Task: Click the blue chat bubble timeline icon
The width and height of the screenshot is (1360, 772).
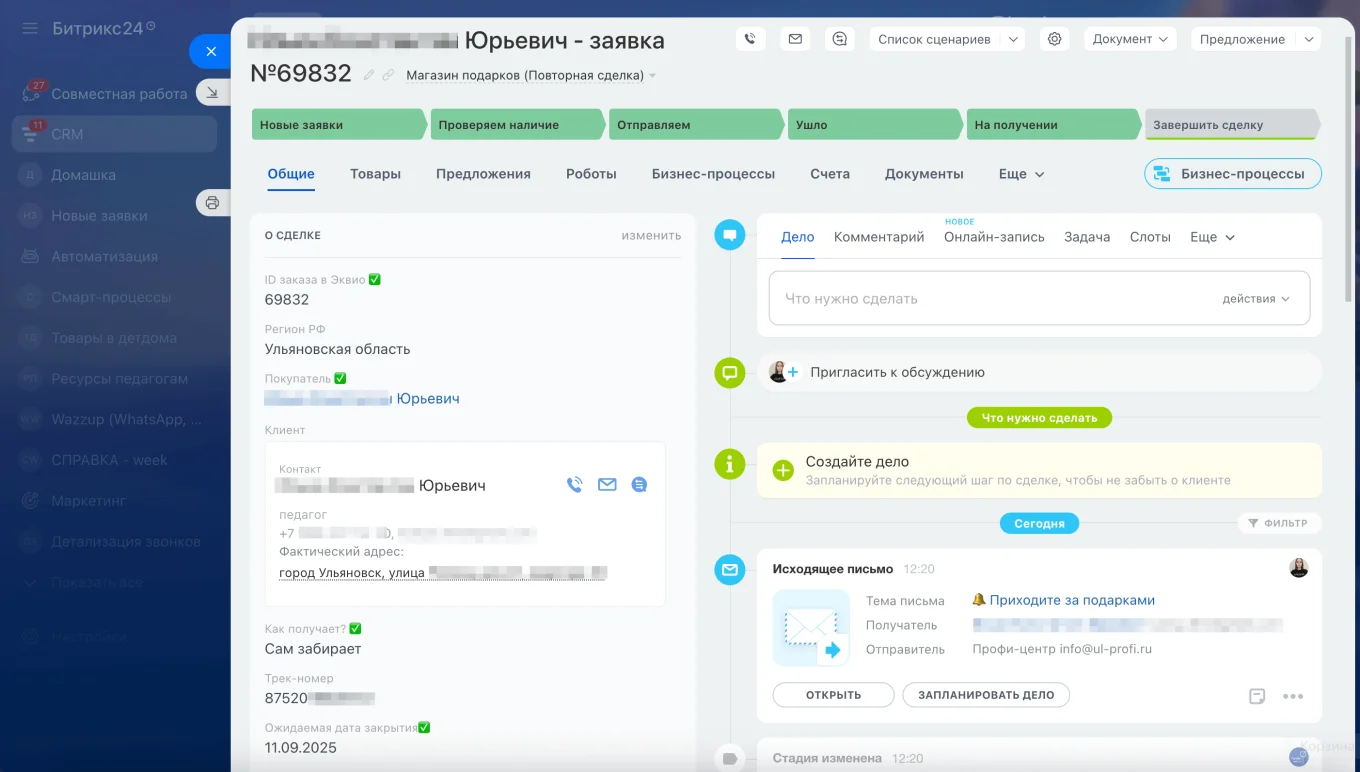Action: tap(730, 235)
